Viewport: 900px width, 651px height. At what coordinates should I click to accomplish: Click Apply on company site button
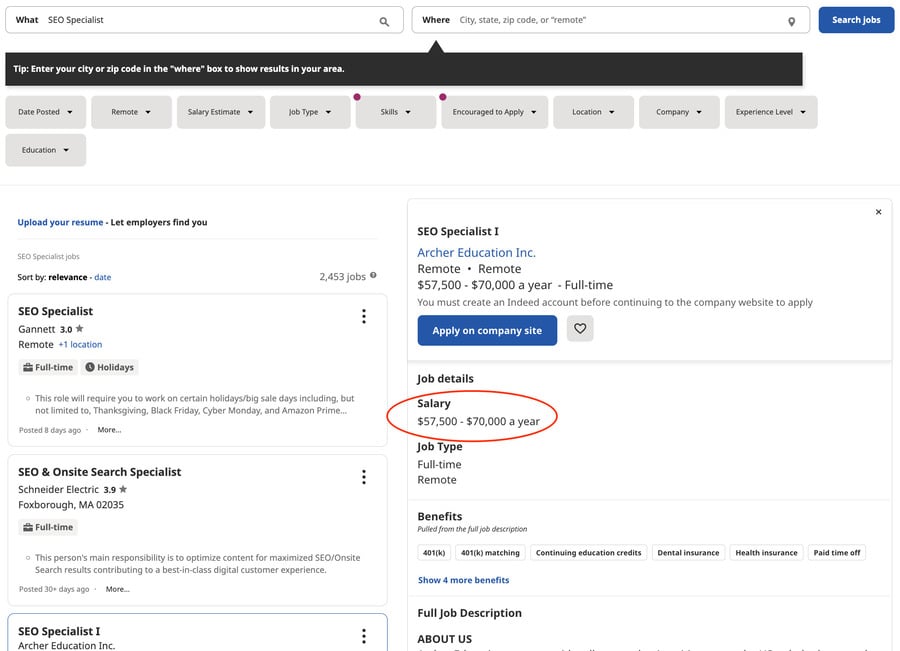487,330
